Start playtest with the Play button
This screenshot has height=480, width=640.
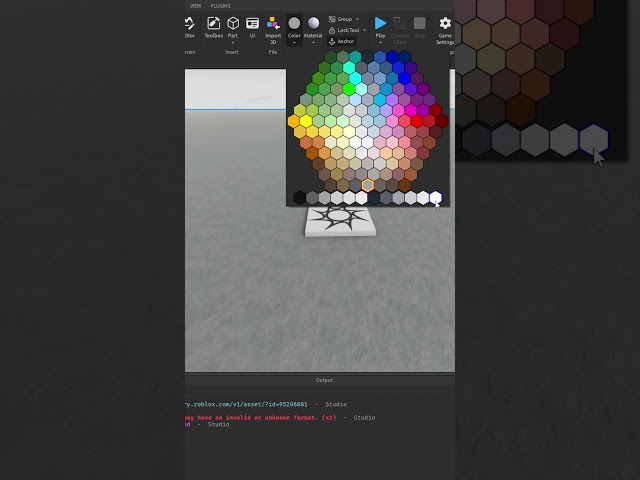tap(380, 24)
